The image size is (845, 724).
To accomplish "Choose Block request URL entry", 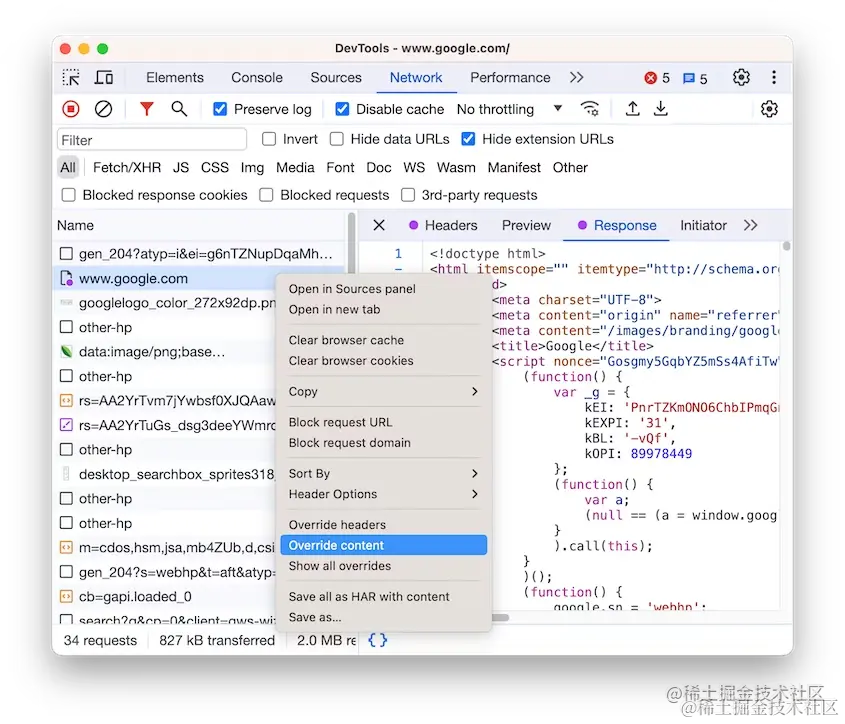I will point(384,422).
